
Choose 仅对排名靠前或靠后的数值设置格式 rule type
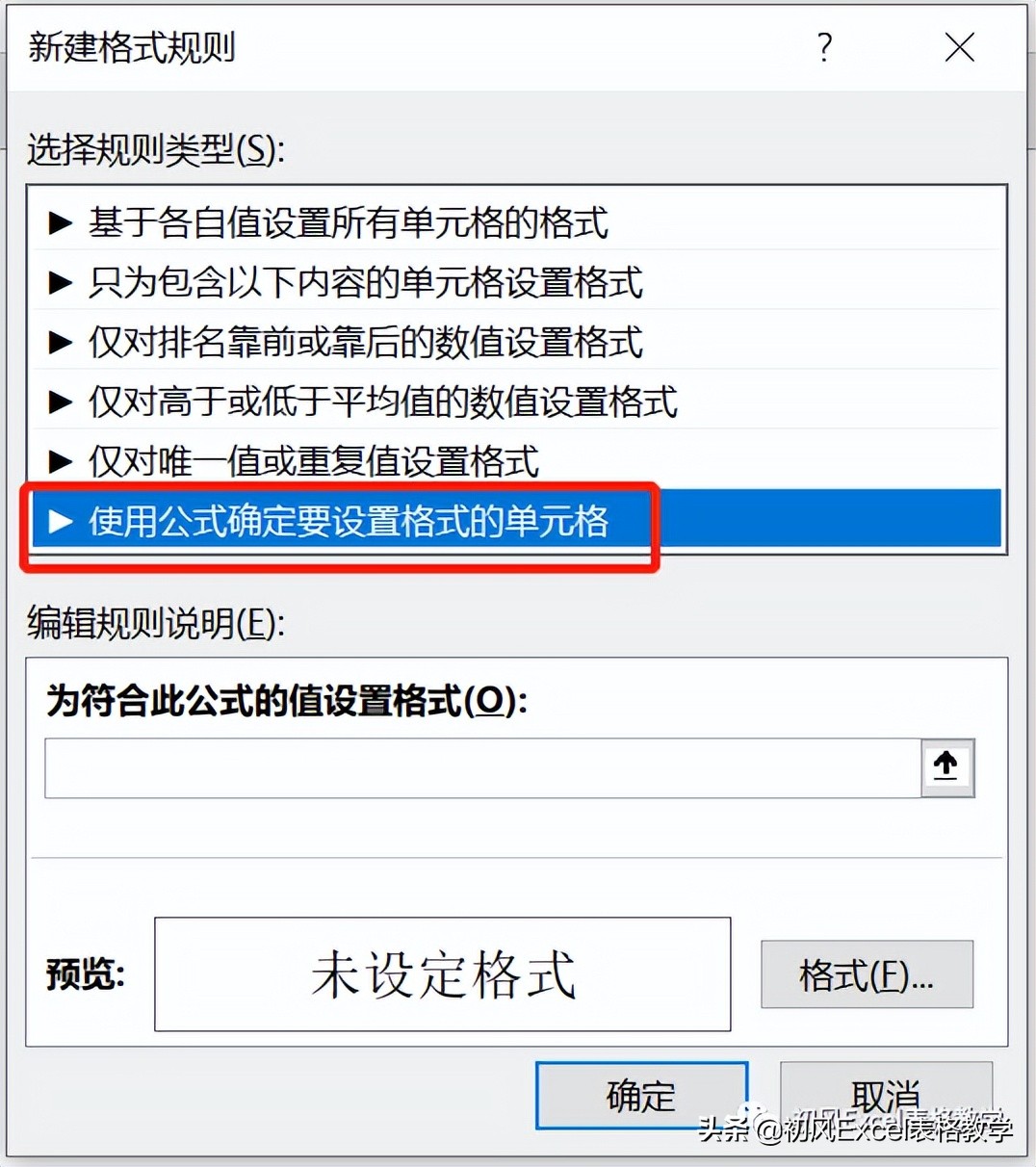click(517, 343)
